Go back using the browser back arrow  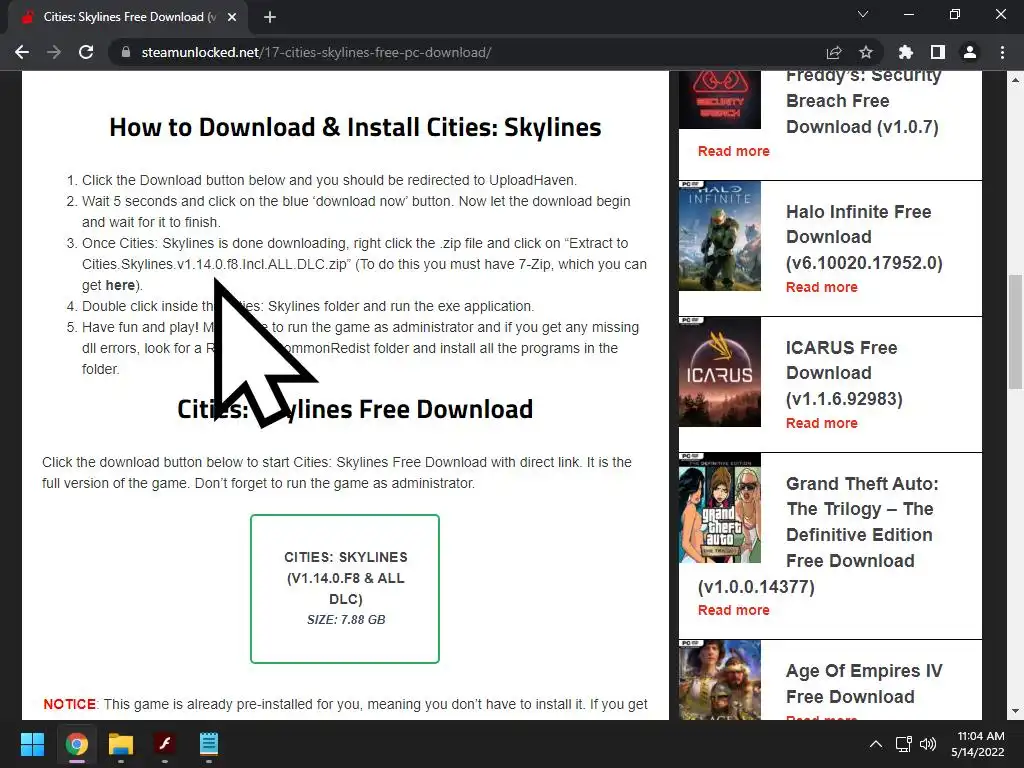(22, 52)
